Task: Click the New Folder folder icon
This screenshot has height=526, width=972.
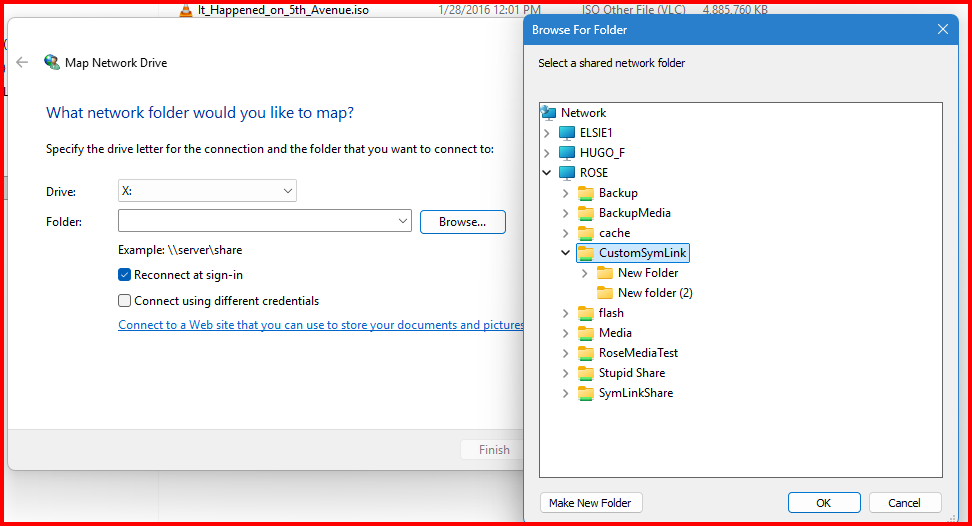Action: click(x=605, y=273)
